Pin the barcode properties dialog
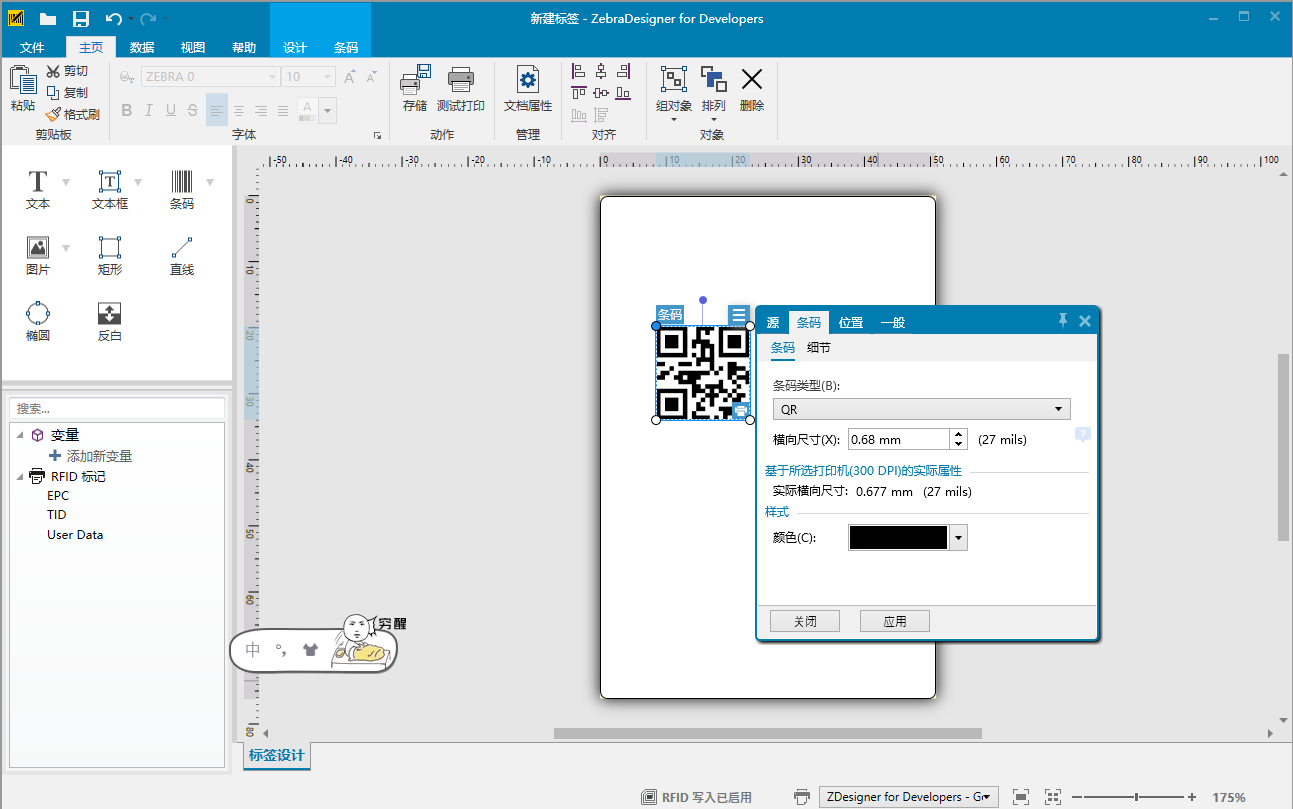The width and height of the screenshot is (1293, 809). (1063, 320)
